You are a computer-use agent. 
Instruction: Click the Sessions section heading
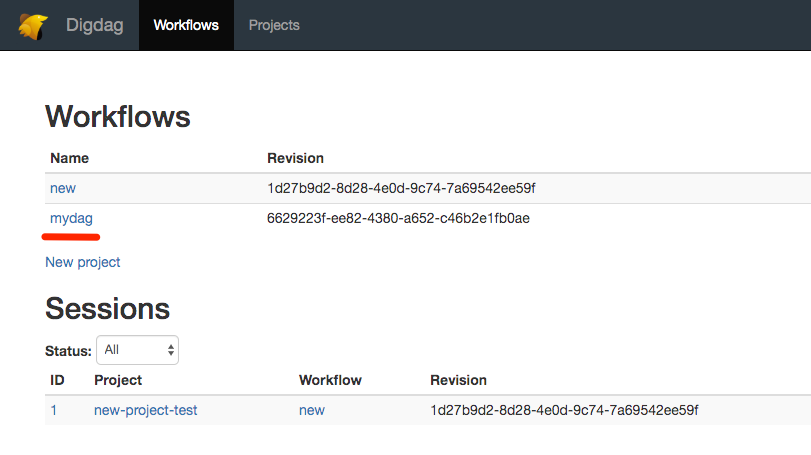point(107,307)
